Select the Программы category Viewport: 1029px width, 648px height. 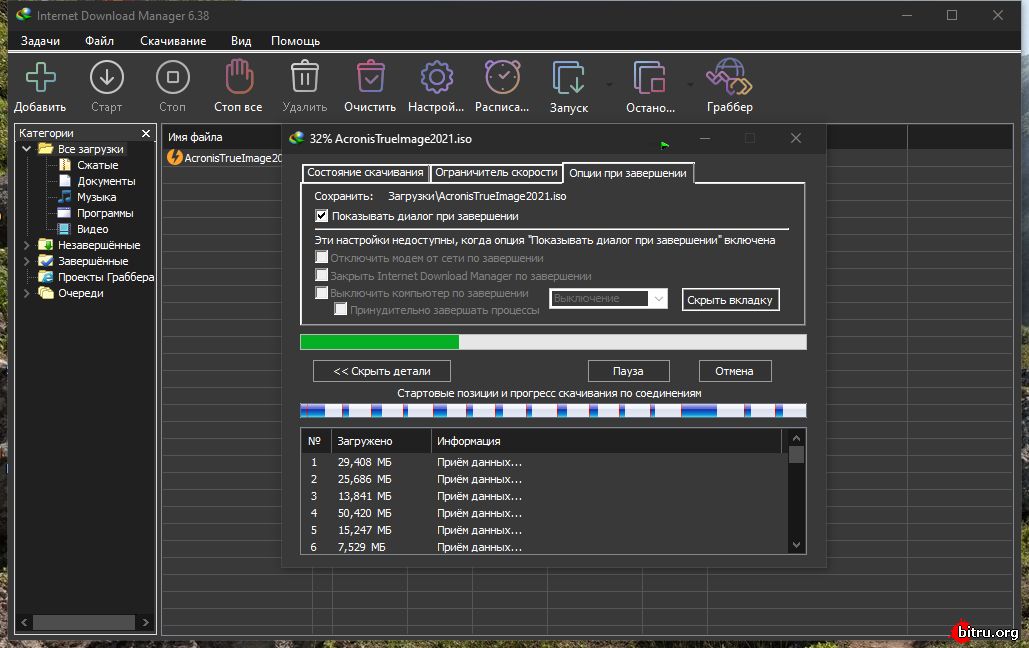pos(104,213)
